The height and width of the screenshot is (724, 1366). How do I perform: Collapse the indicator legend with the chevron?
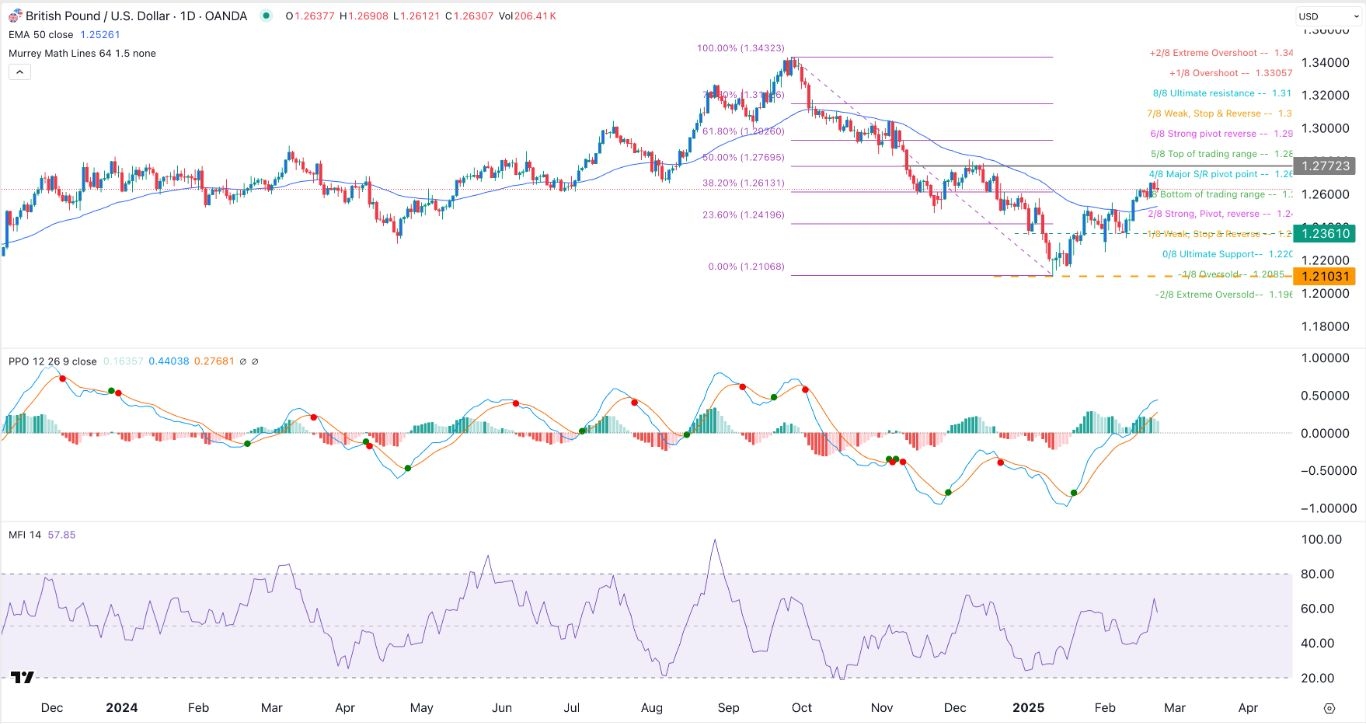click(x=17, y=72)
